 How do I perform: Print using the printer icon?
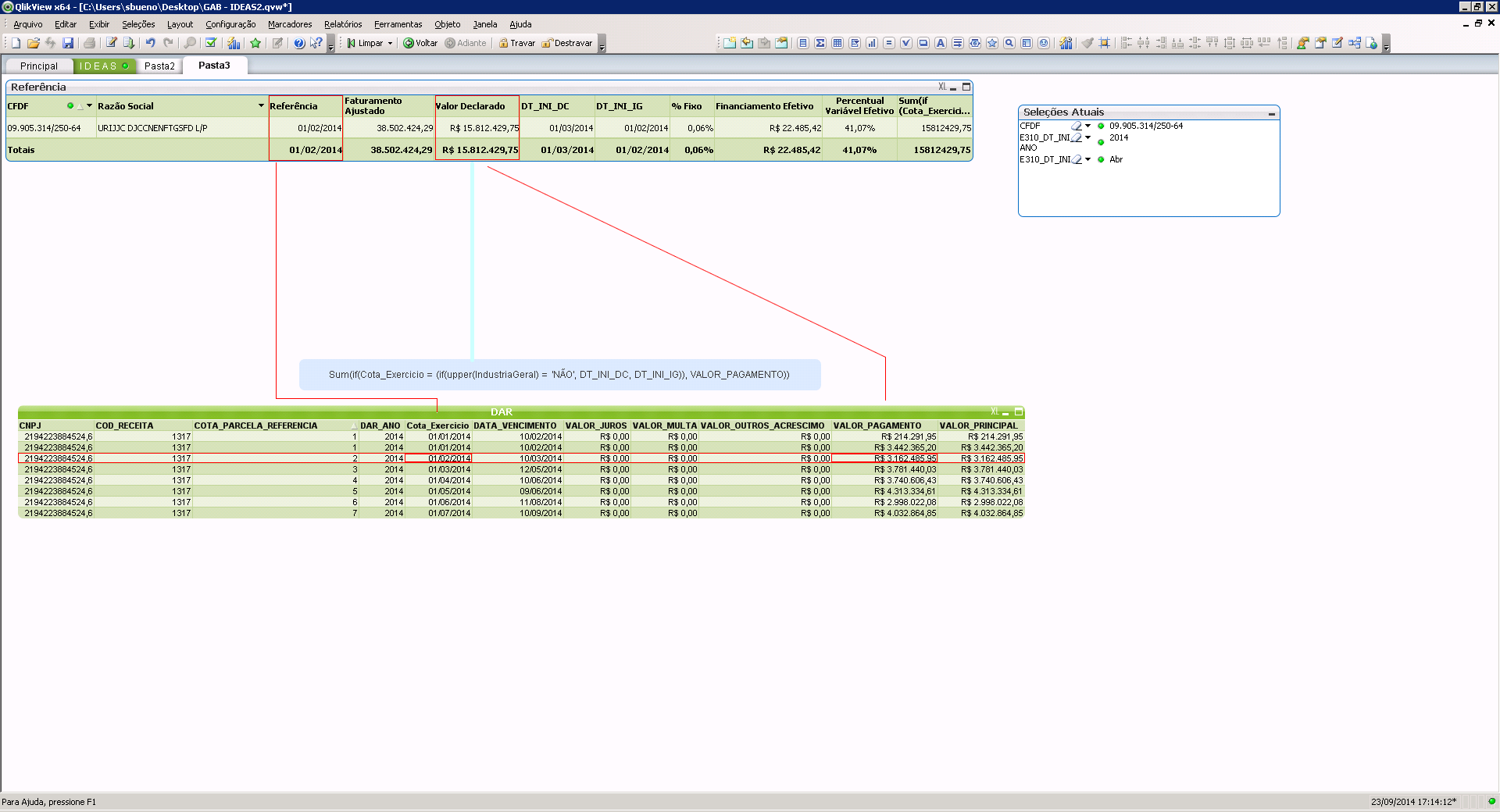(89, 43)
